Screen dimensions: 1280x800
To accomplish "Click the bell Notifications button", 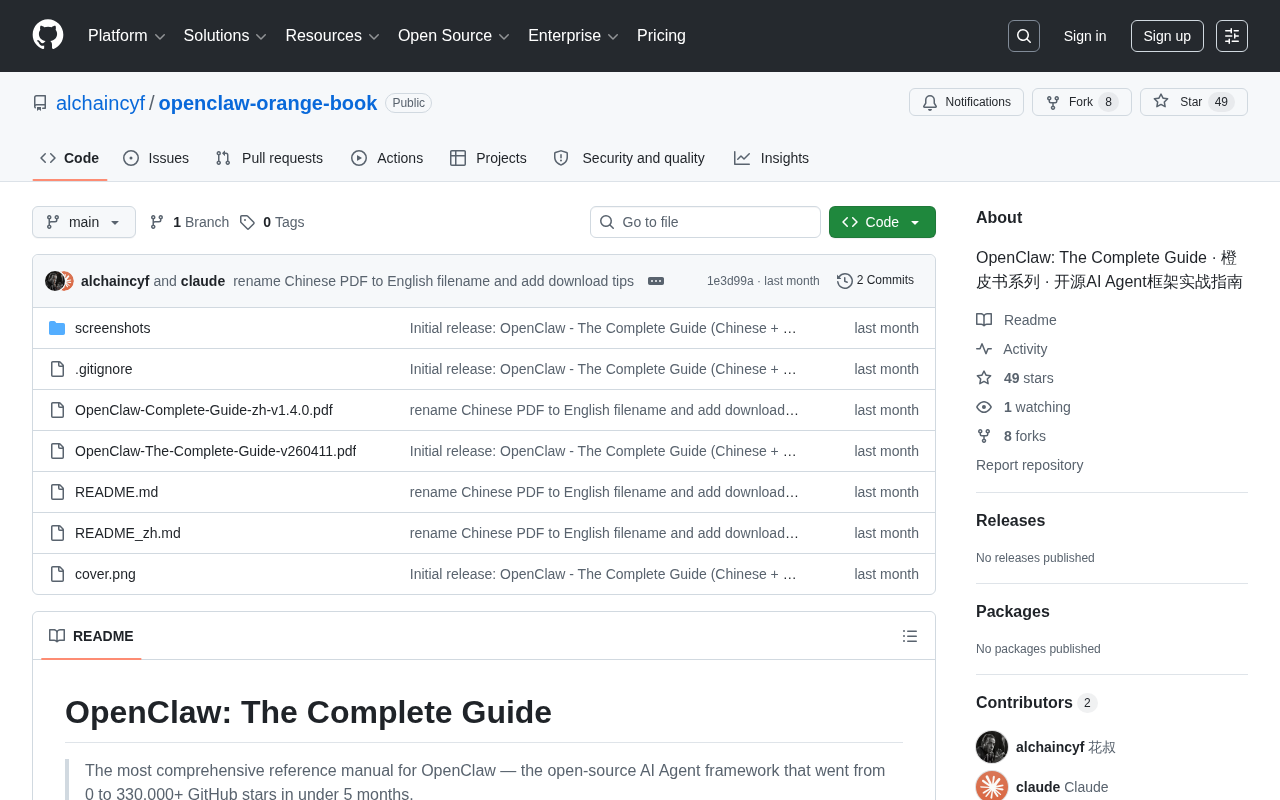I will (x=966, y=102).
